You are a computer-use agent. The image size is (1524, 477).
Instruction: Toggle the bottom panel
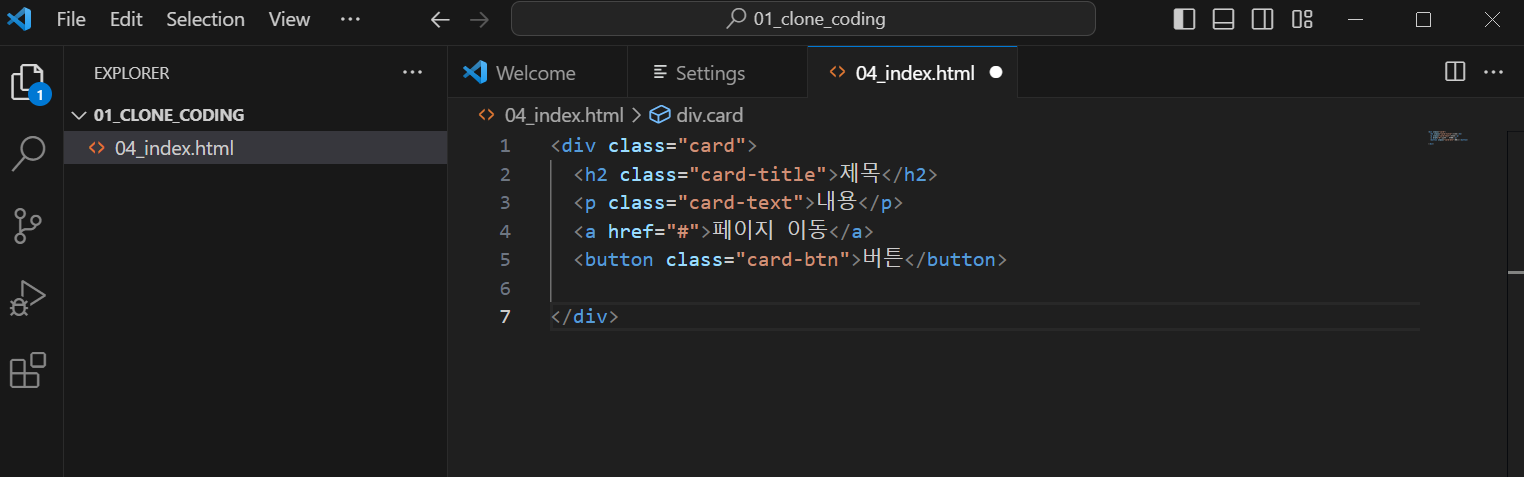click(x=1223, y=19)
